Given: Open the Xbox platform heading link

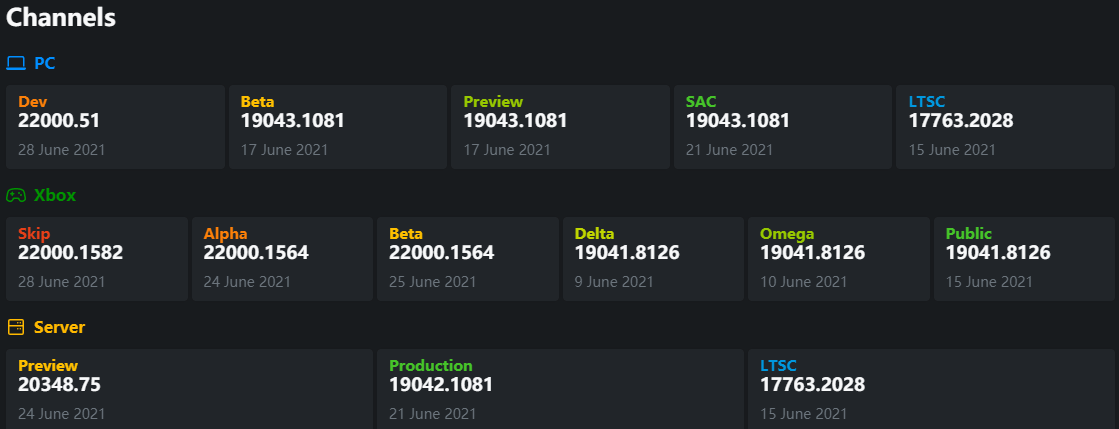Looking at the screenshot, I should coord(55,195).
